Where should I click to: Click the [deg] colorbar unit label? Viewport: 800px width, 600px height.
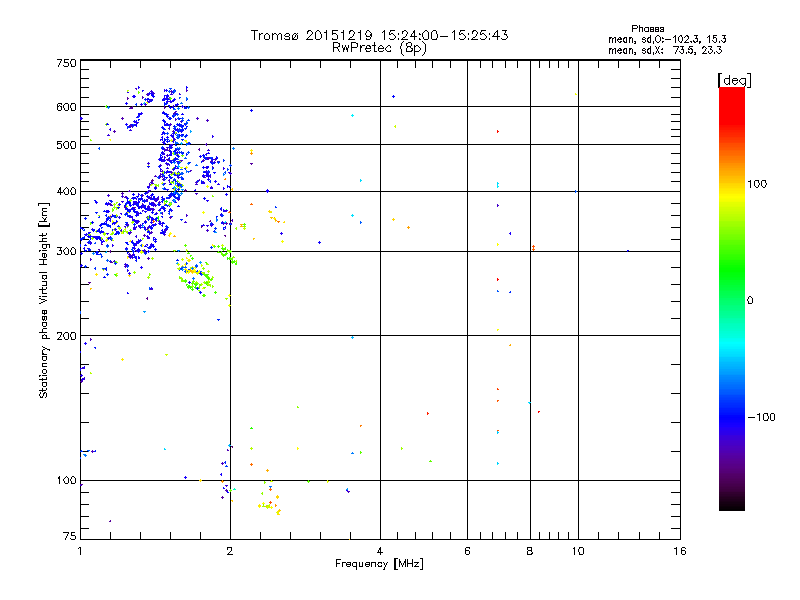(734, 80)
